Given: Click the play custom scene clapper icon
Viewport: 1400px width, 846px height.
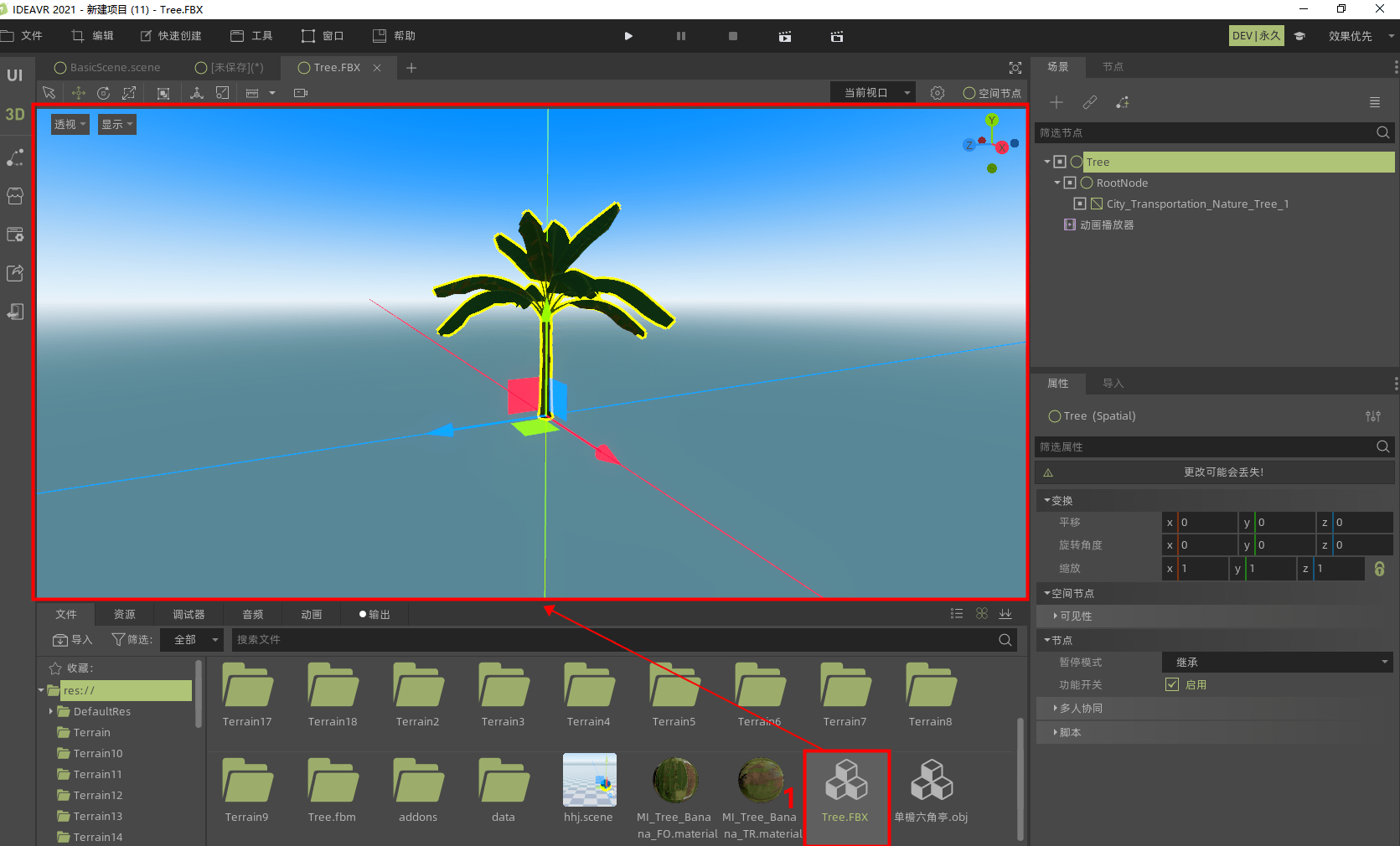Looking at the screenshot, I should pos(837,36).
